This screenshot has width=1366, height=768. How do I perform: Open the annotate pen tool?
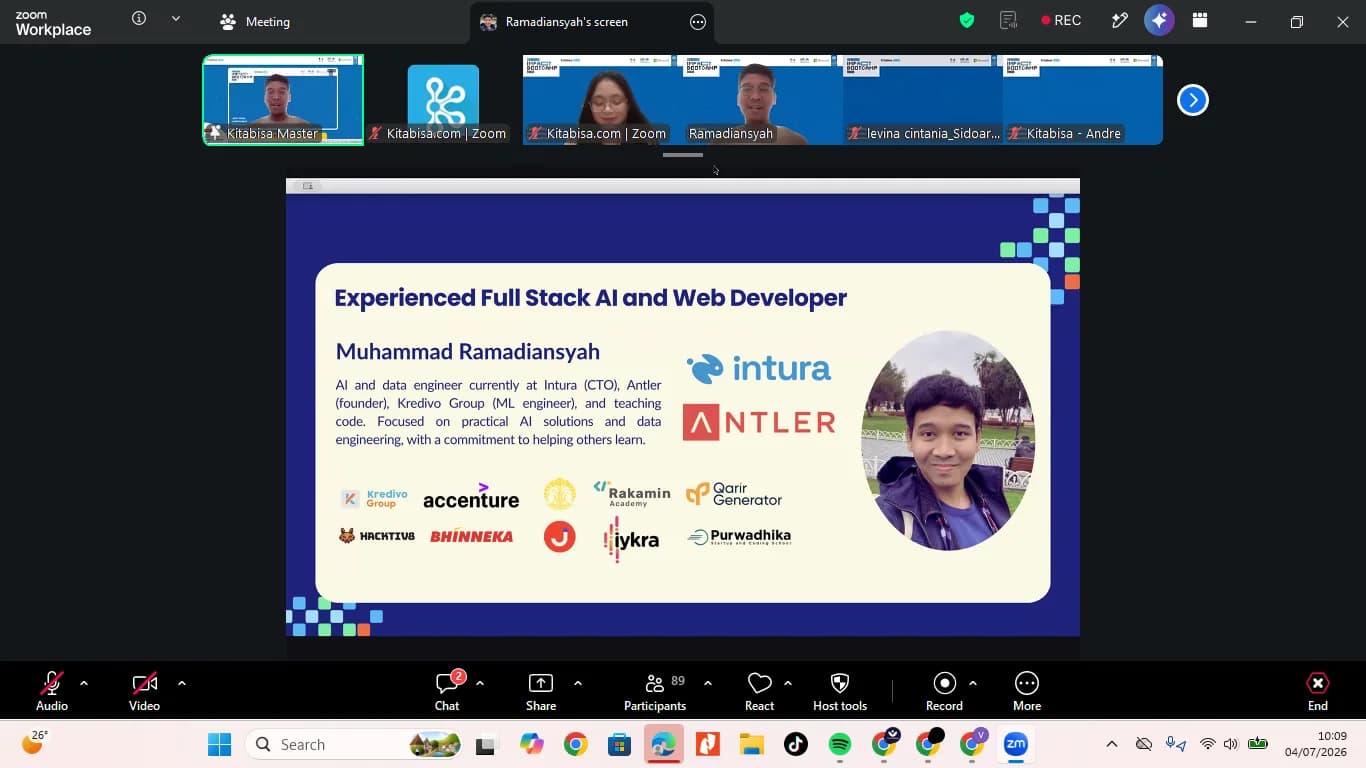[x=1120, y=20]
